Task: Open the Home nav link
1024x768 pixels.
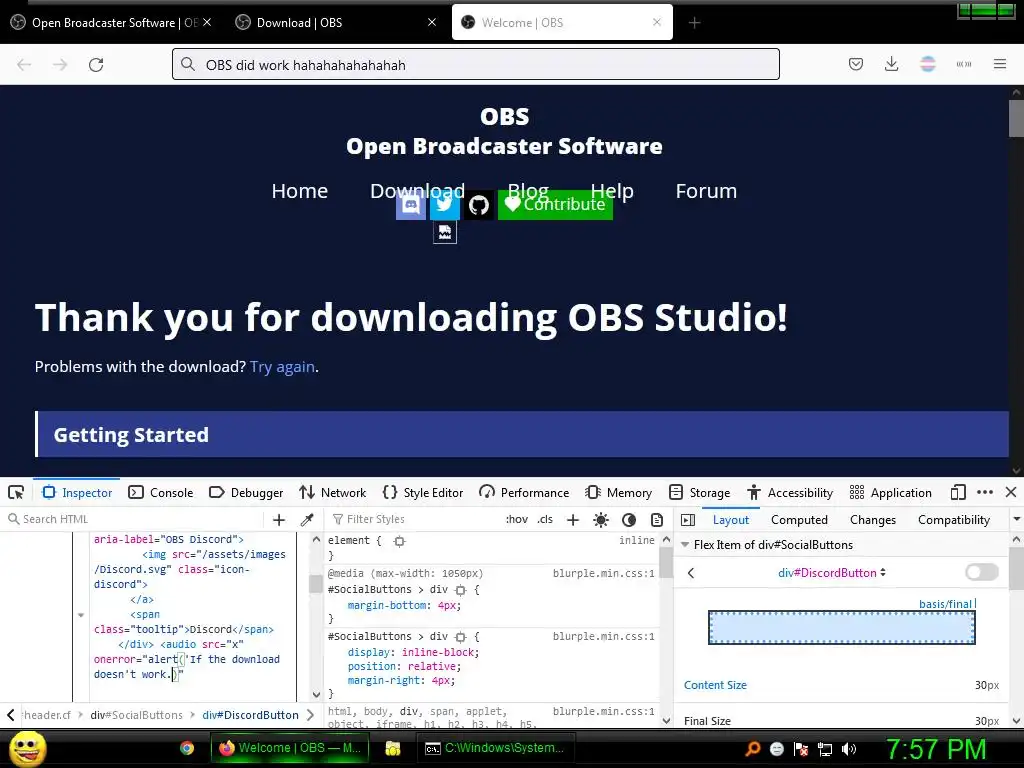Action: coord(300,191)
